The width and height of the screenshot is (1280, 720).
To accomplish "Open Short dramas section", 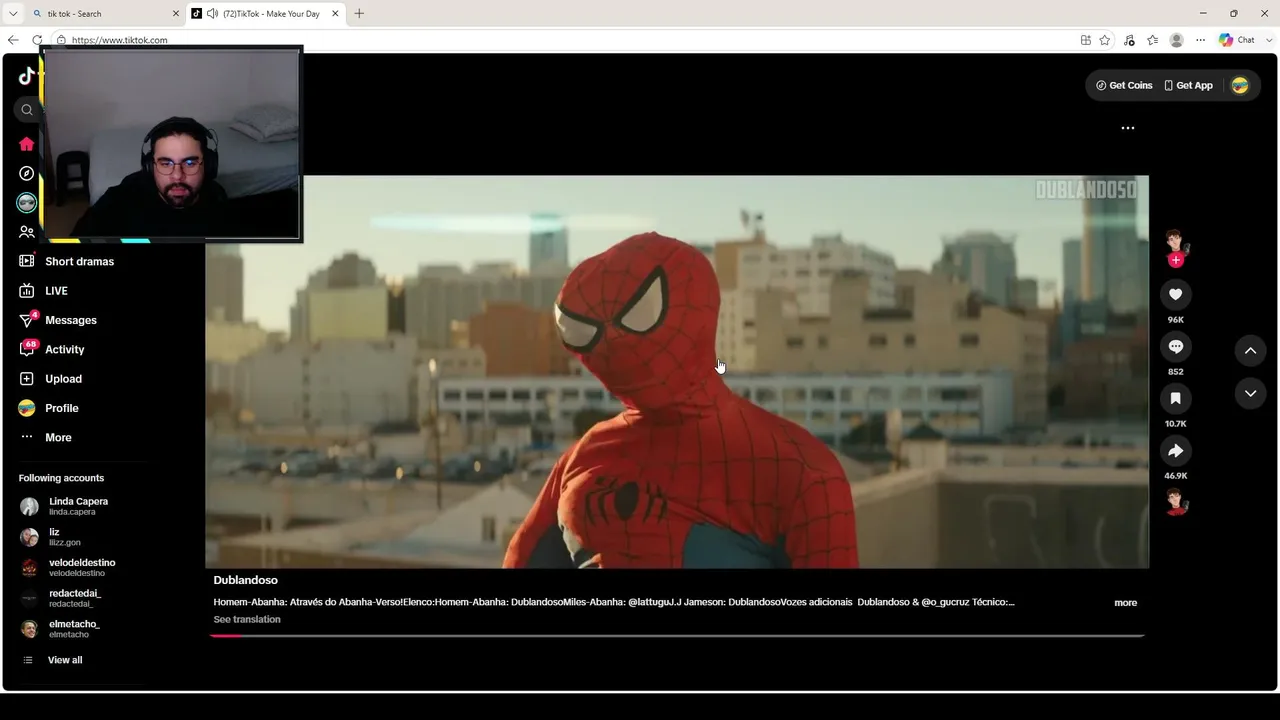I will point(66,262).
